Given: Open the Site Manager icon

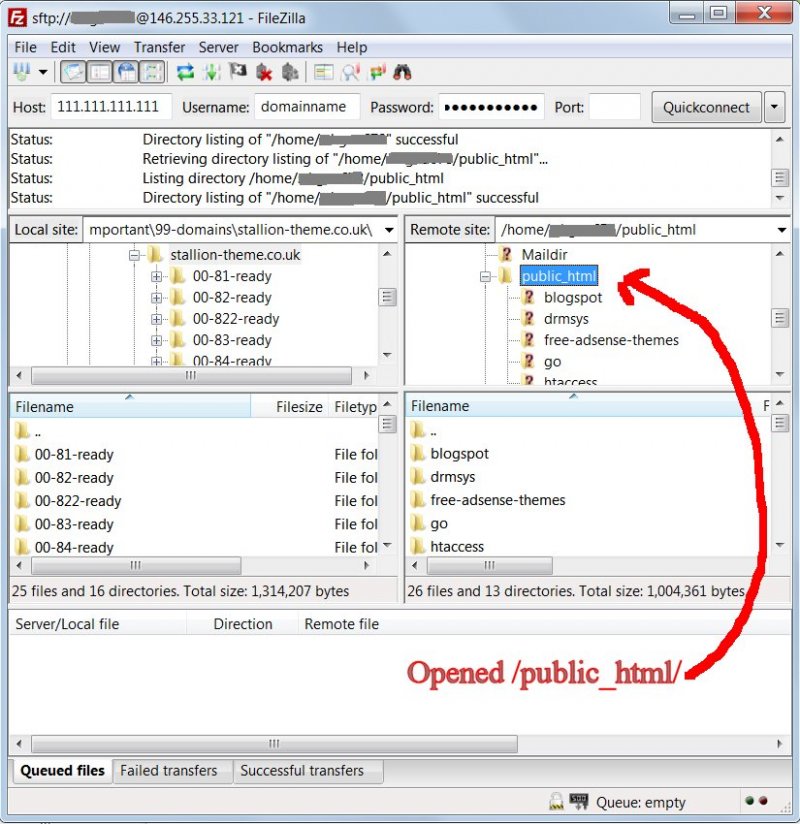Looking at the screenshot, I should 22,72.
